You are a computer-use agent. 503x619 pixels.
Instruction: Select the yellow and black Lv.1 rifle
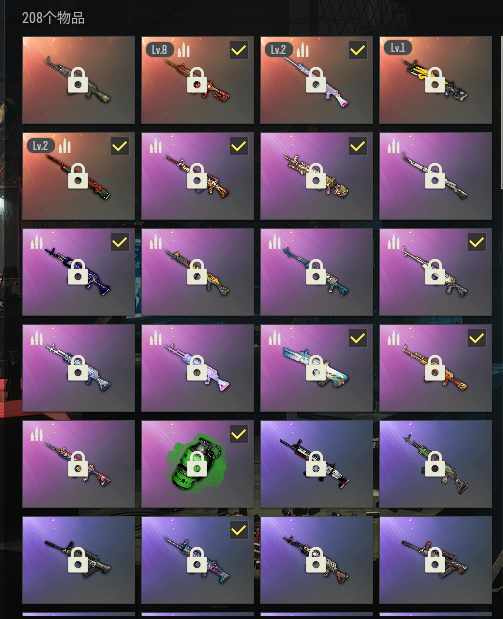tap(435, 80)
